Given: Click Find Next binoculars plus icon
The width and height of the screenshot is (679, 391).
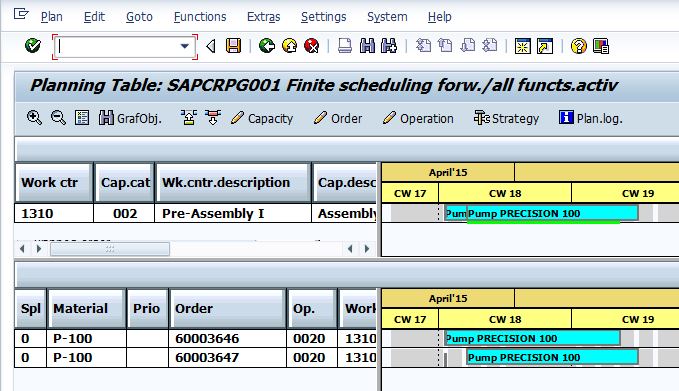Looking at the screenshot, I should pos(389,45).
